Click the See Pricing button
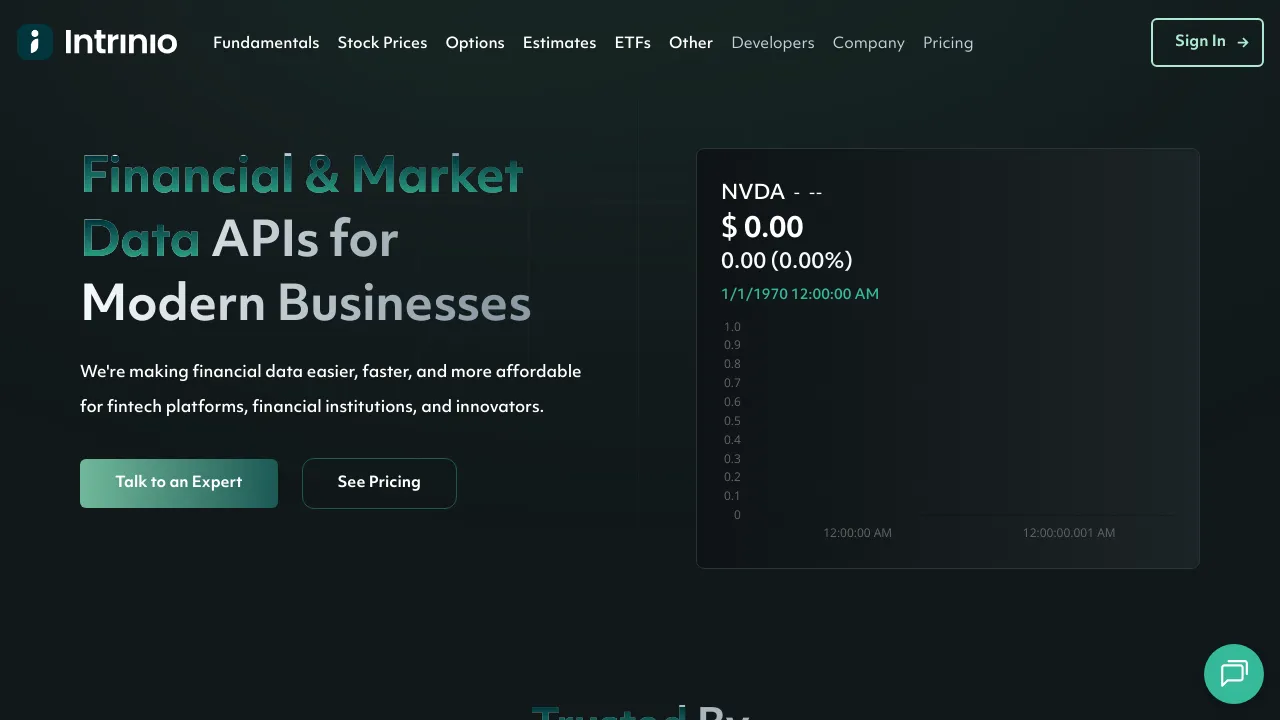 pos(379,483)
